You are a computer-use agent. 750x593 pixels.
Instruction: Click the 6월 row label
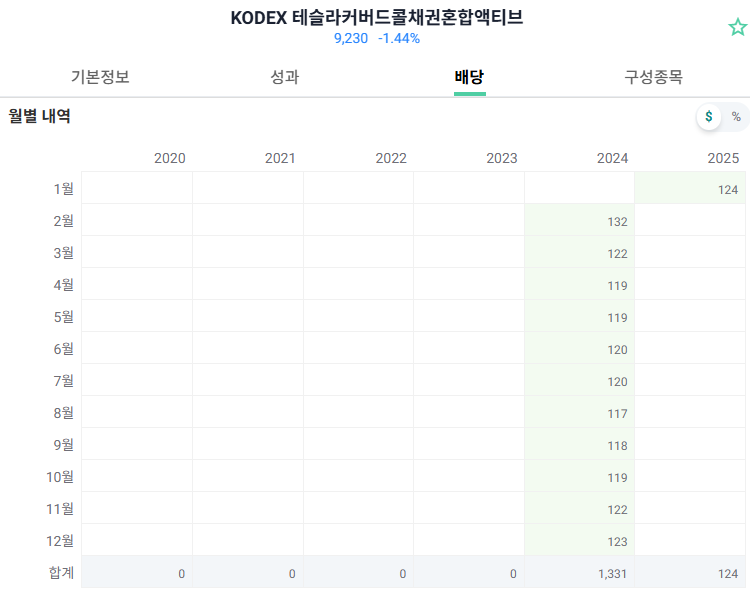[x=64, y=349]
